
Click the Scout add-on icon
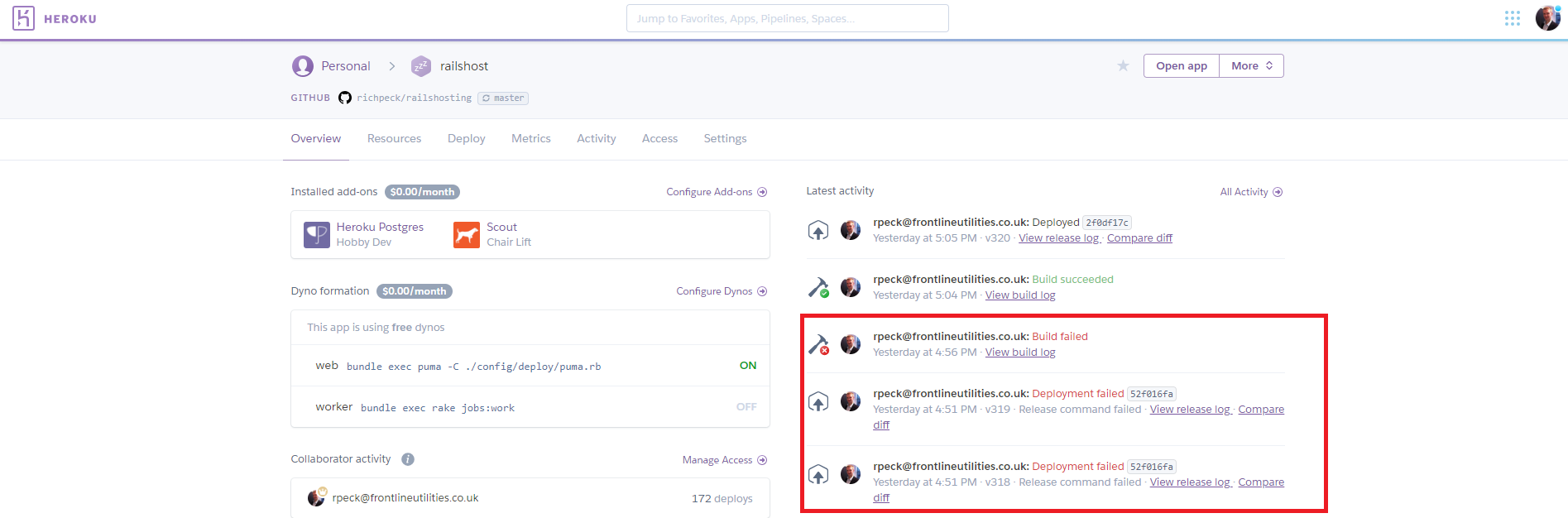pos(467,235)
